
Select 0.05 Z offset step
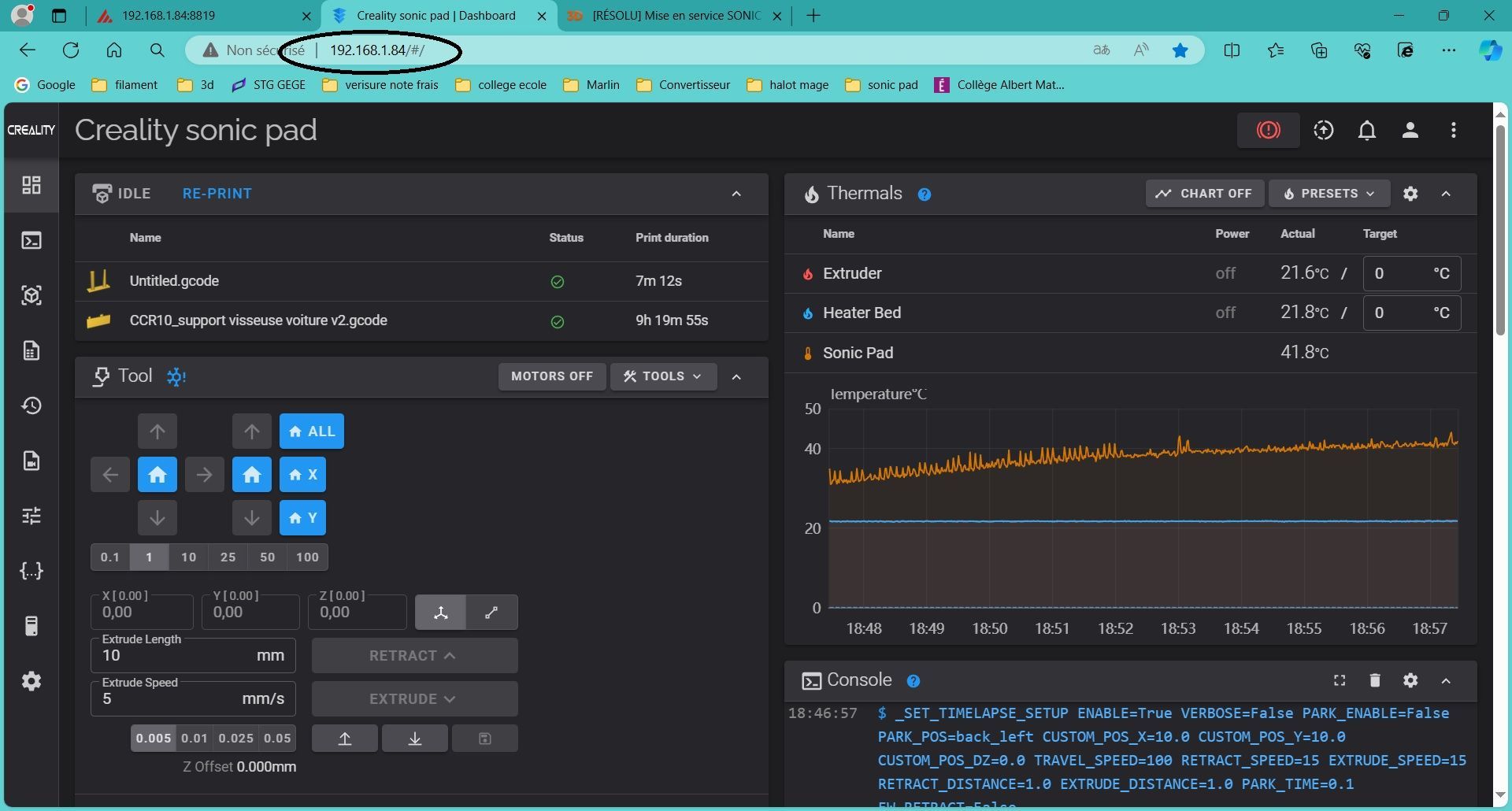277,739
